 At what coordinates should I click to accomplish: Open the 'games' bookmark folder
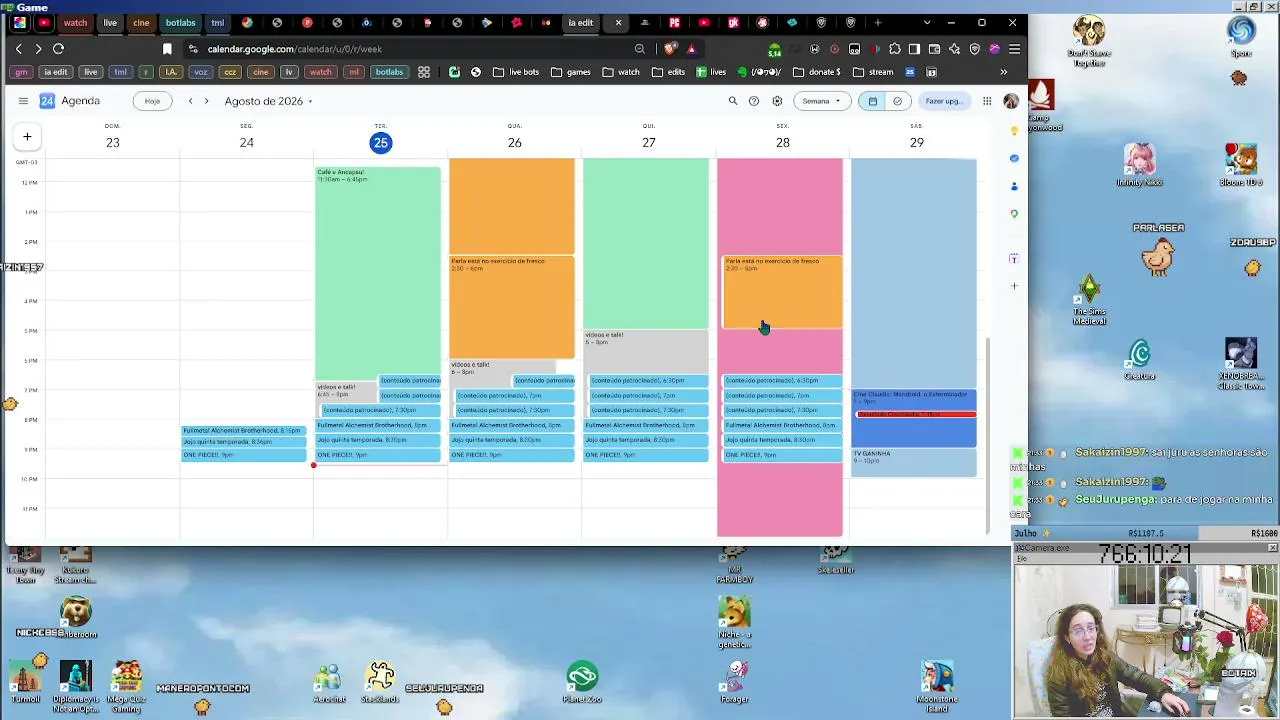[571, 72]
